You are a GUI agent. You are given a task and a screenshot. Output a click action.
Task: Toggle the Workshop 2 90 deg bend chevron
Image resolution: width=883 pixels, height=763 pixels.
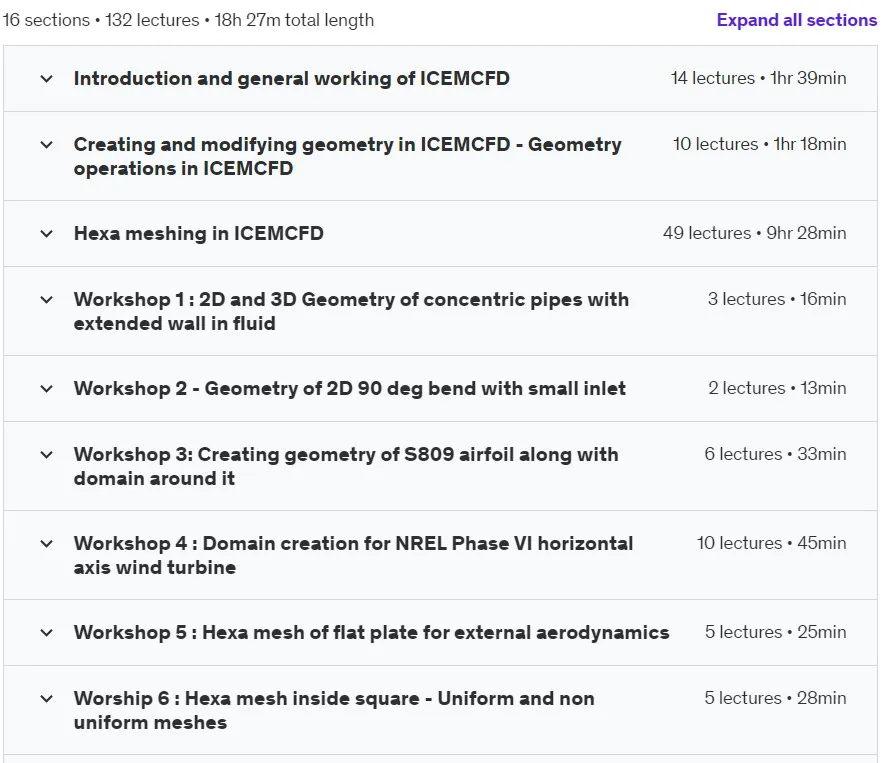pos(47,389)
